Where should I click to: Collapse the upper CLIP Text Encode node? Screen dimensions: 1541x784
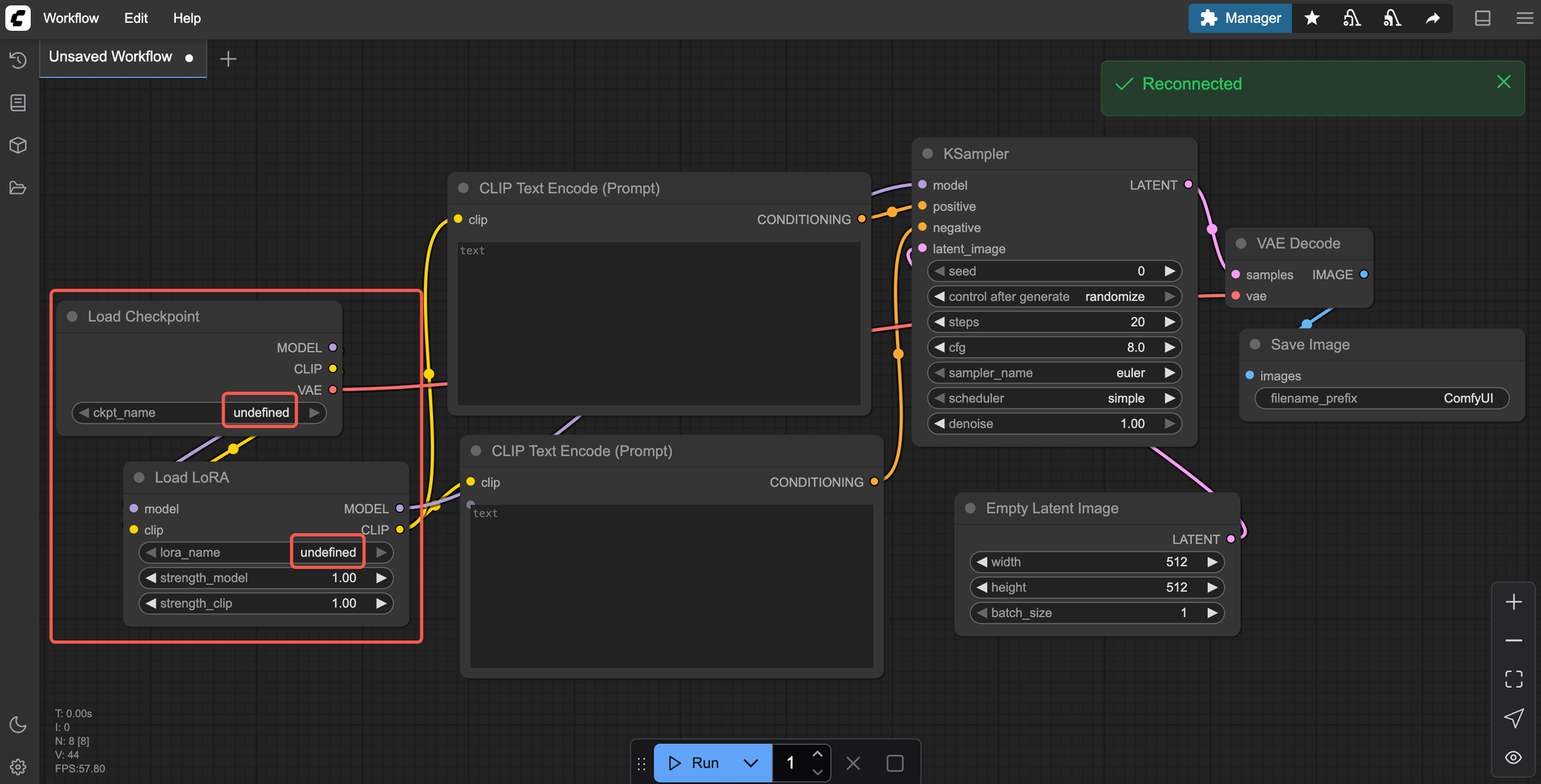464,188
